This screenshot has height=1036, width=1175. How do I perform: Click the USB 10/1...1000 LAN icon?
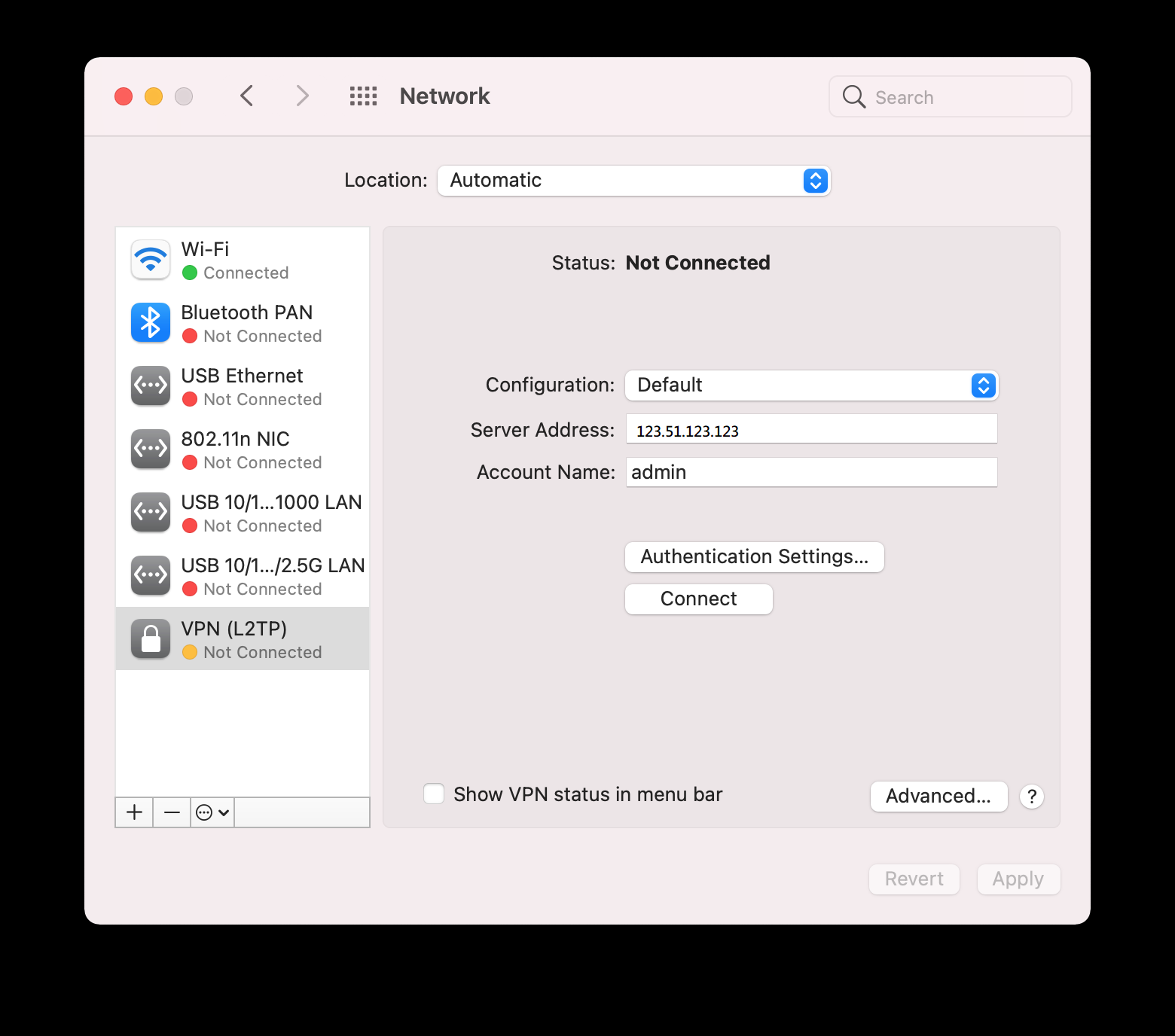pyautogui.click(x=151, y=513)
